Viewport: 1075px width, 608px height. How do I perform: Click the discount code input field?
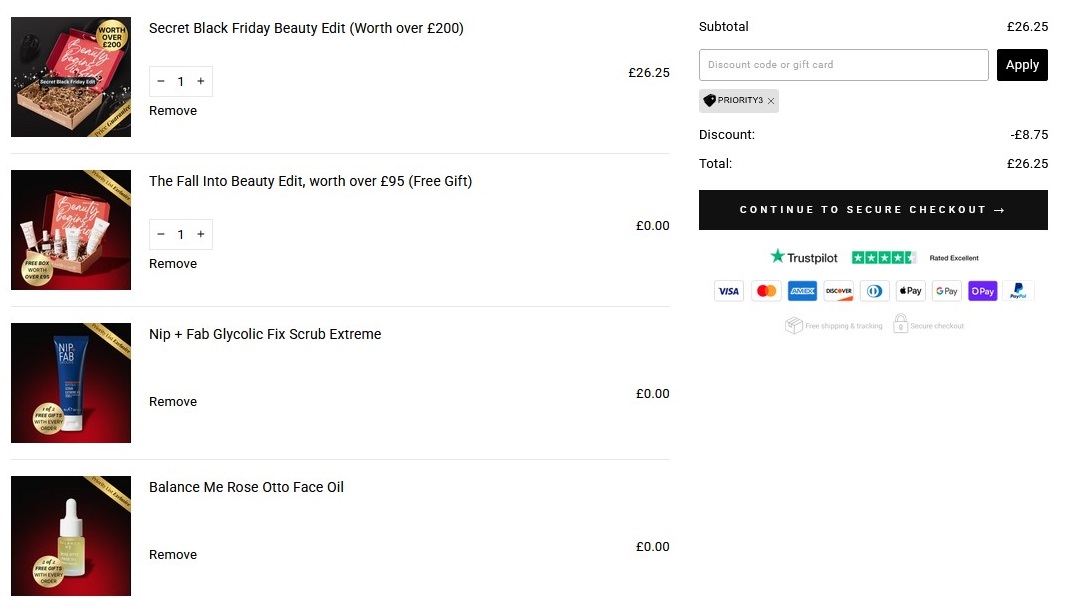(843, 64)
